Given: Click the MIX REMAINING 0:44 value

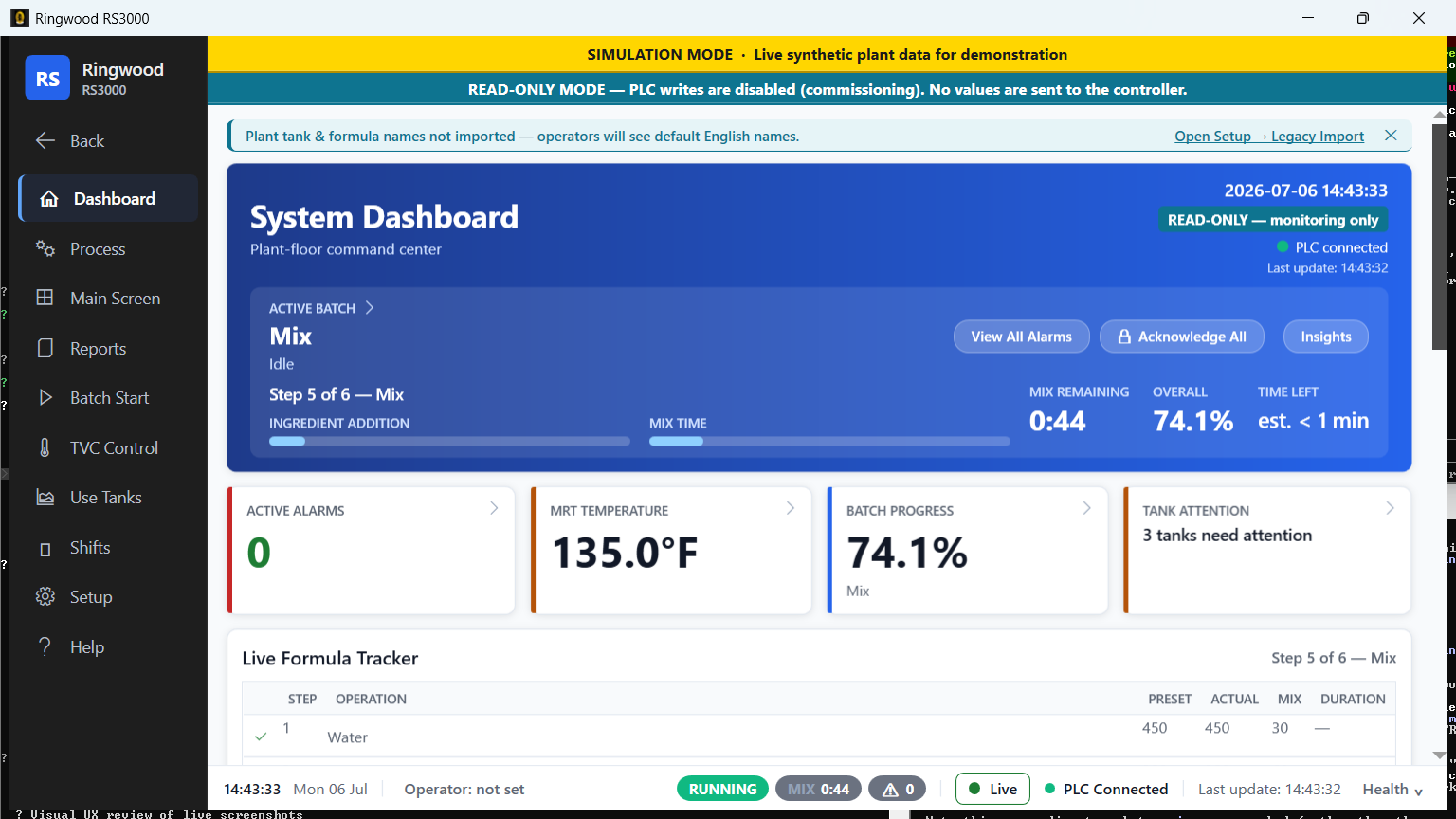Looking at the screenshot, I should [1057, 421].
